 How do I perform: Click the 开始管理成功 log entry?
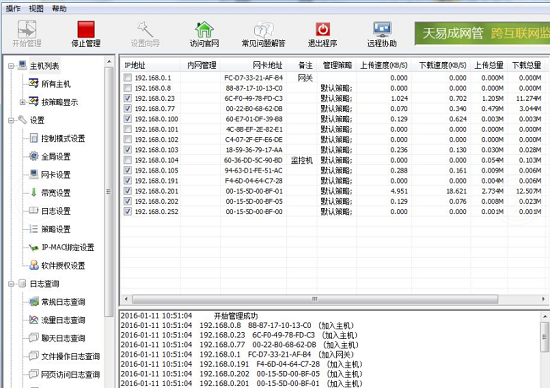(x=236, y=316)
